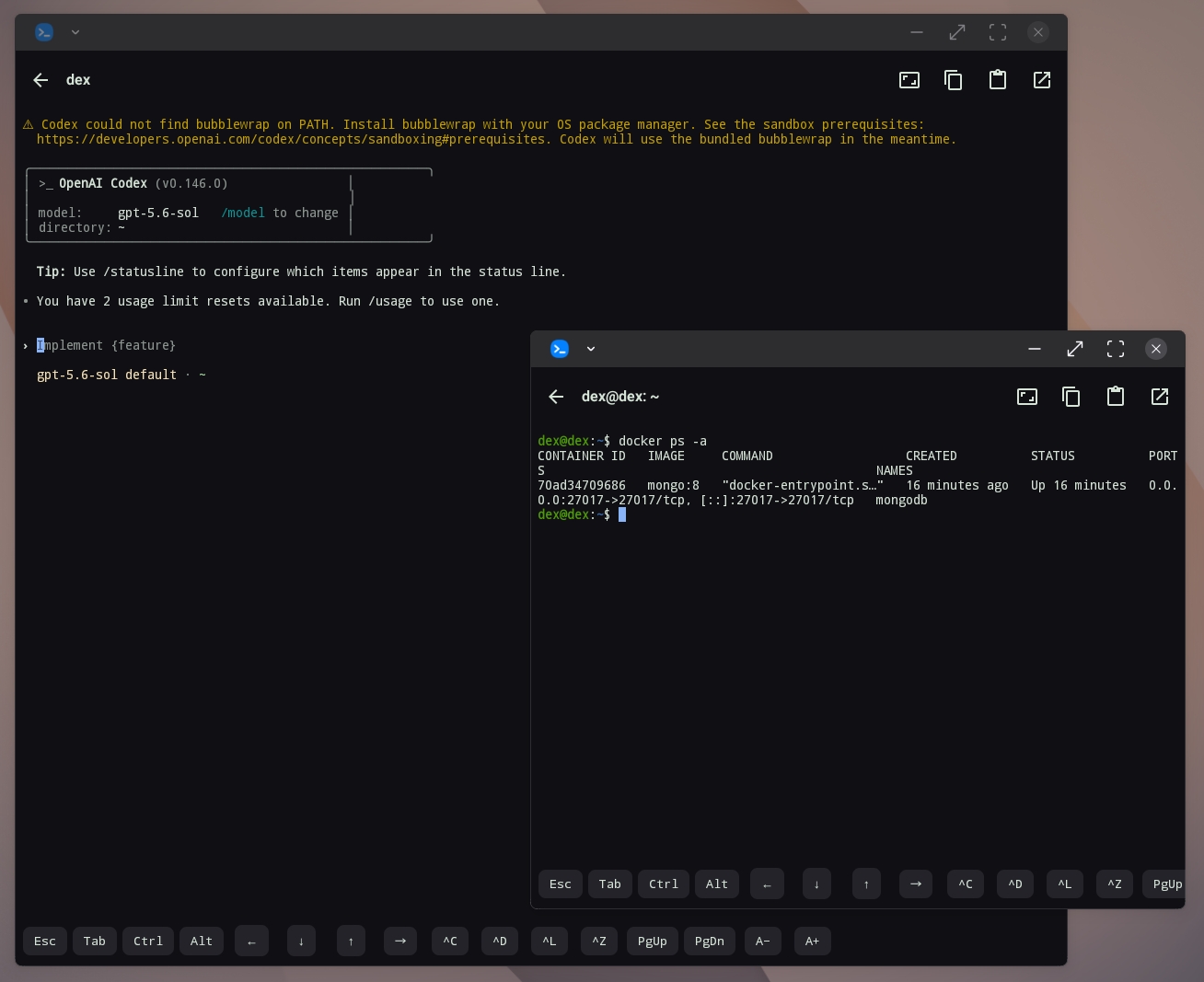Screen dimensions: 1204x982
Task: Click diagonal resize arrows in dex@dex titlebar
Action: coord(1075,349)
